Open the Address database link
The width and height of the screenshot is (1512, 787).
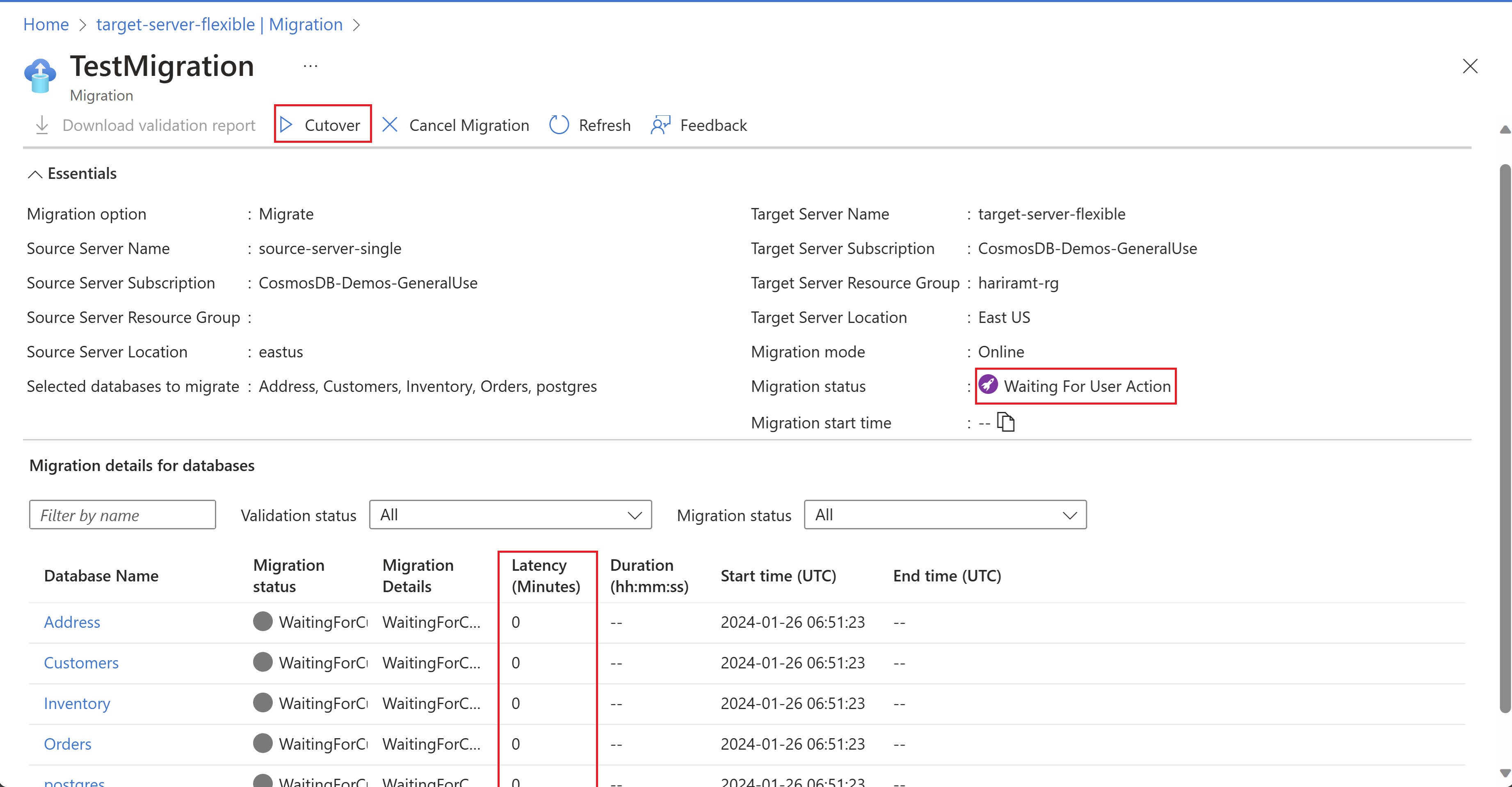click(72, 622)
